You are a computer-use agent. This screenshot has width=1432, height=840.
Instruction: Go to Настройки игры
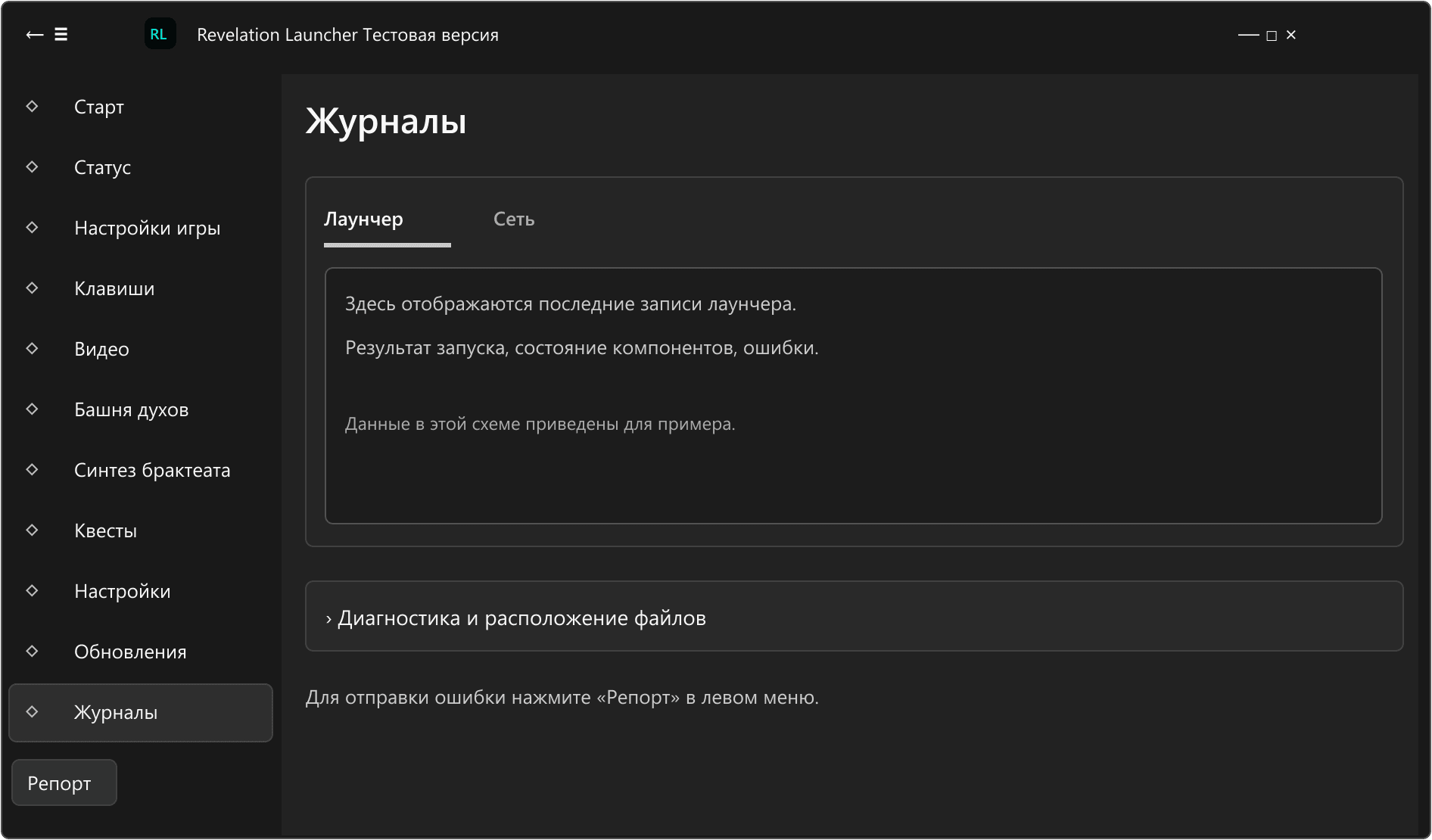141,229
